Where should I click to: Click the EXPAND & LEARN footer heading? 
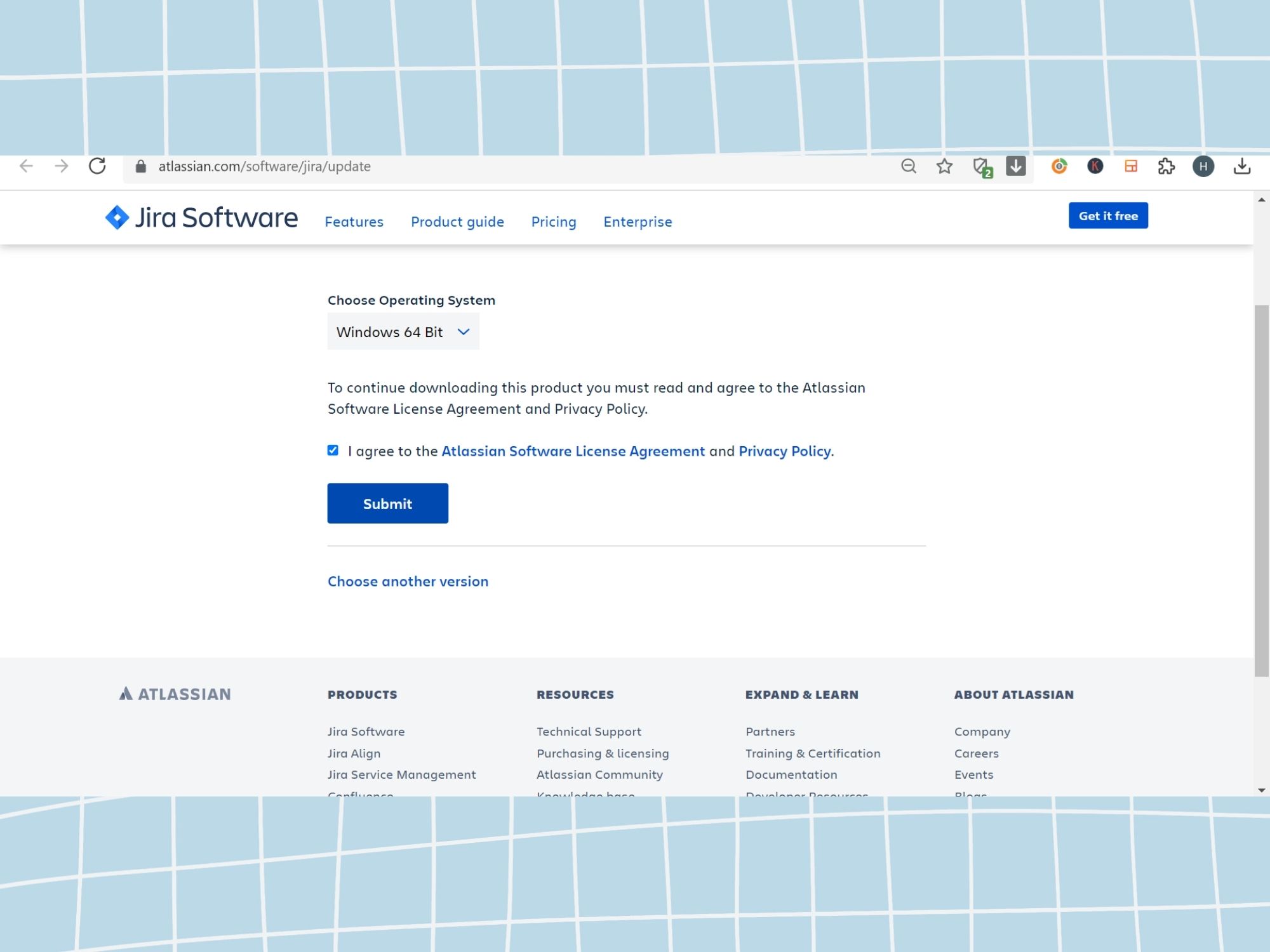802,694
